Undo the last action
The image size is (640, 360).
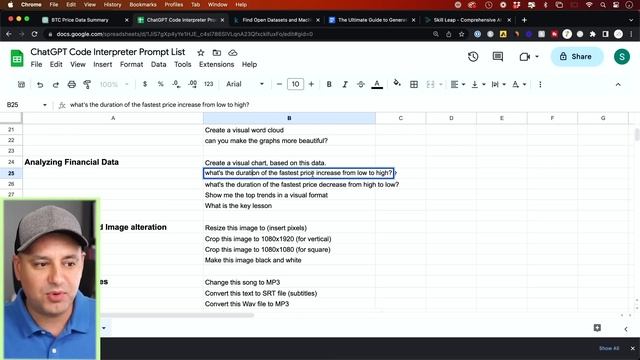click(x=40, y=84)
